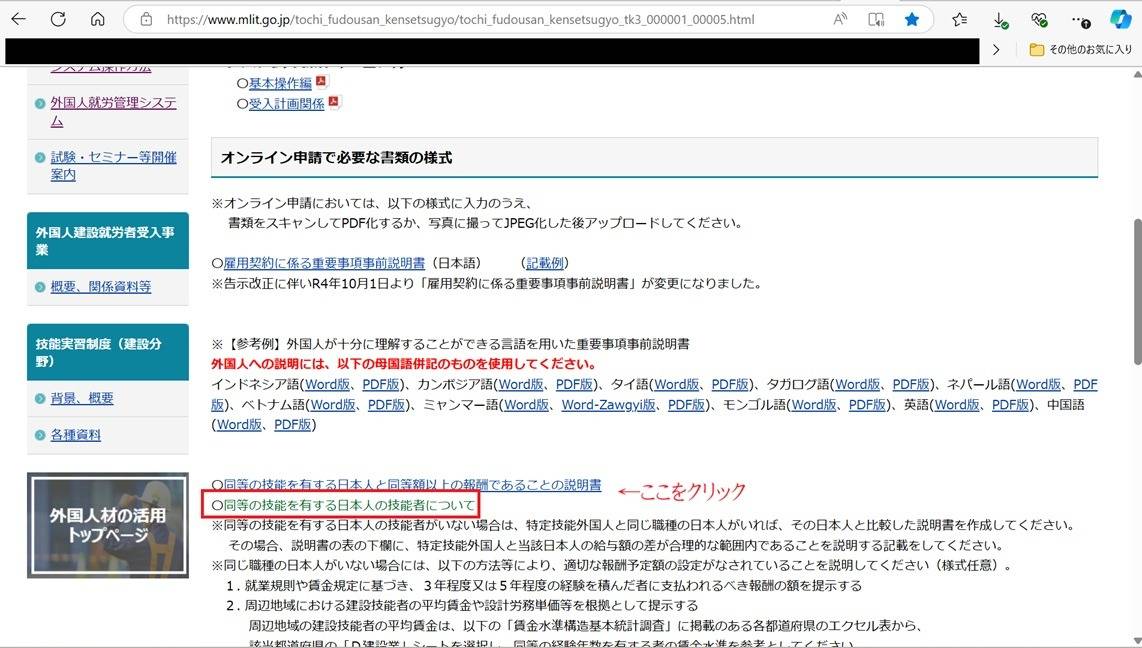Expand favorites bar overflow chevron

[996, 49]
